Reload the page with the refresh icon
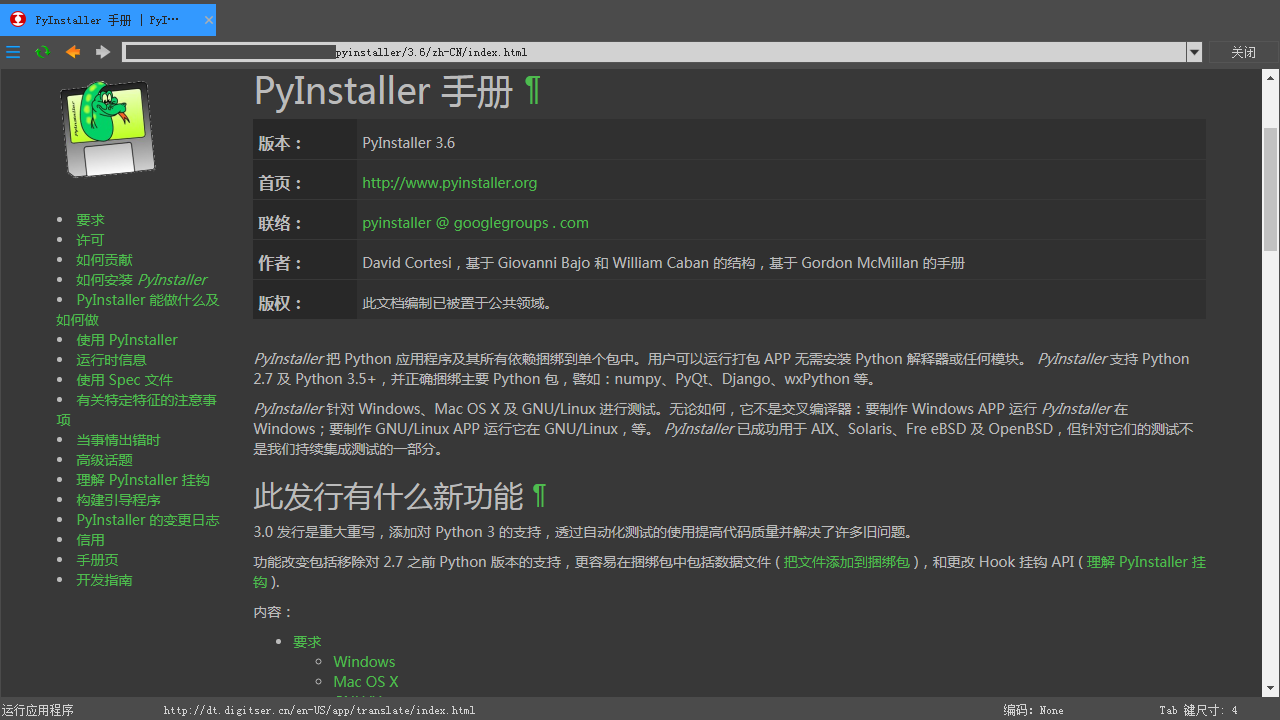Screen dimensions: 1280x720 click(42, 52)
